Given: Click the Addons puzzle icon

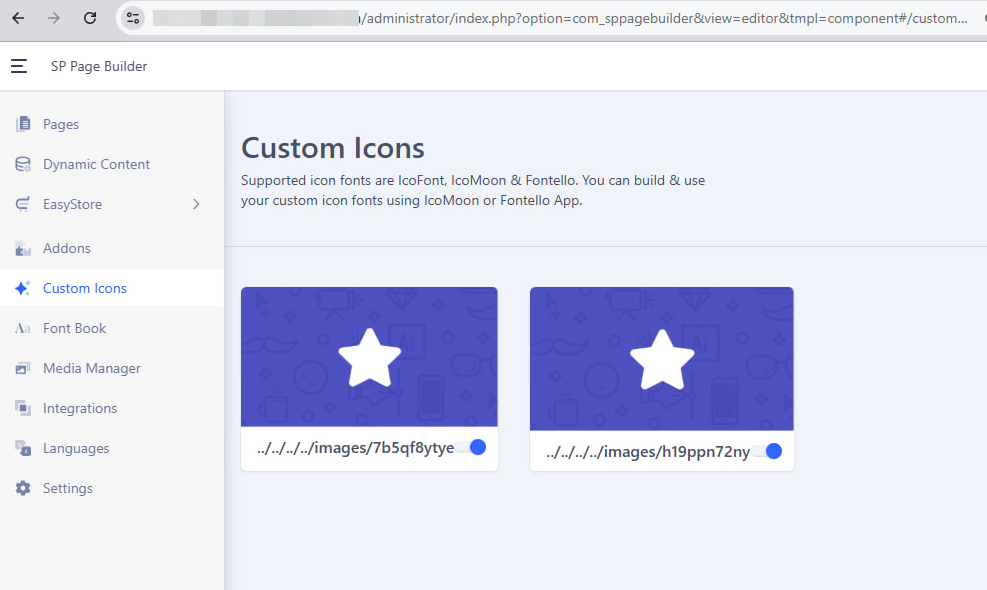Looking at the screenshot, I should 23,248.
